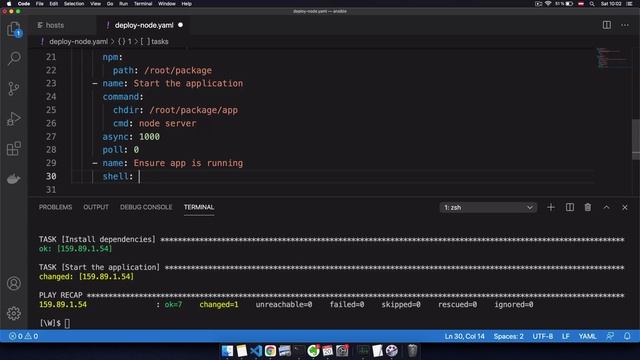Launch Google Chrome from the dock

coord(270,351)
